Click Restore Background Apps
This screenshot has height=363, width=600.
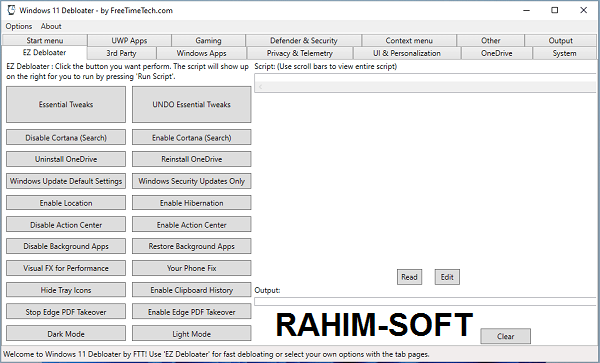192,246
